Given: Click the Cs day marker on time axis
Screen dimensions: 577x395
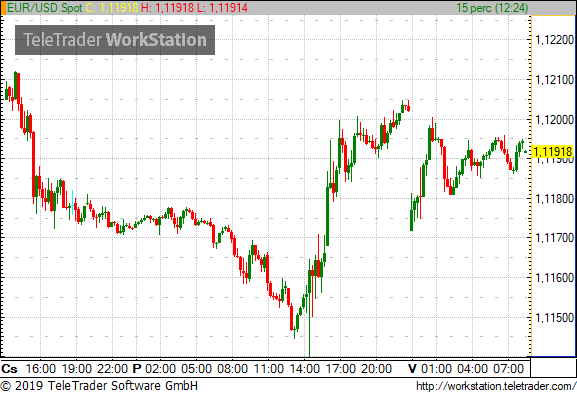Looking at the screenshot, I should (x=9, y=368).
